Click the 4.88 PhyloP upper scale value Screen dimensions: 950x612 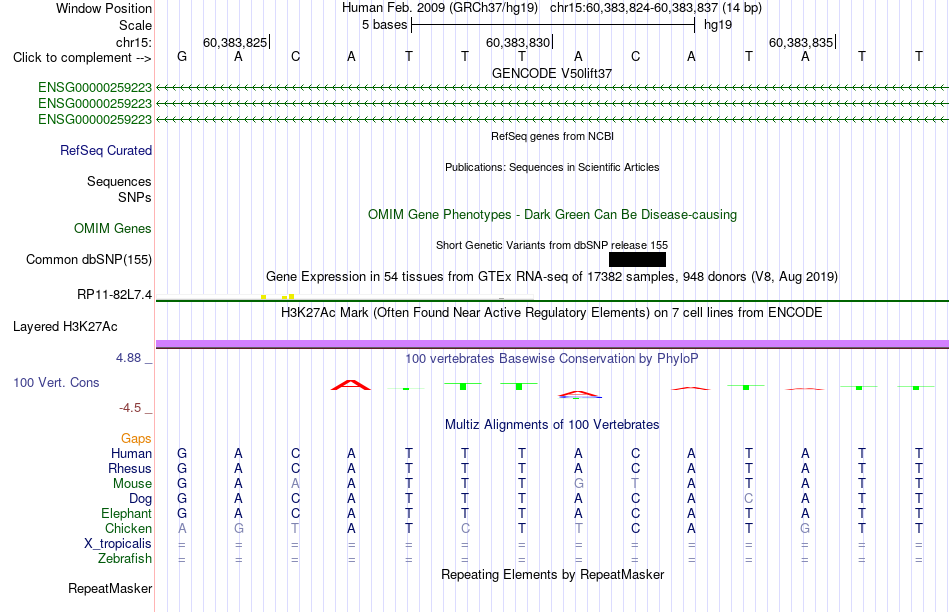[x=128, y=358]
